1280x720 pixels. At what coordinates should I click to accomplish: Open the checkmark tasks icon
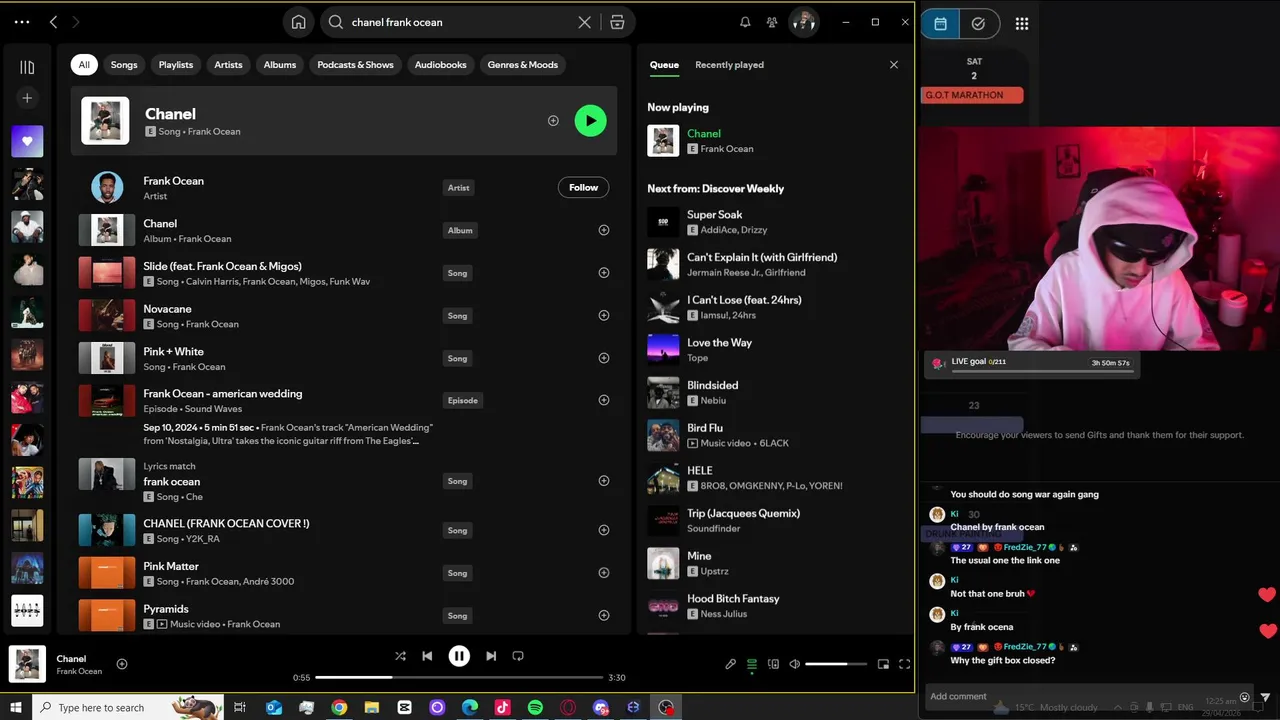(x=978, y=24)
